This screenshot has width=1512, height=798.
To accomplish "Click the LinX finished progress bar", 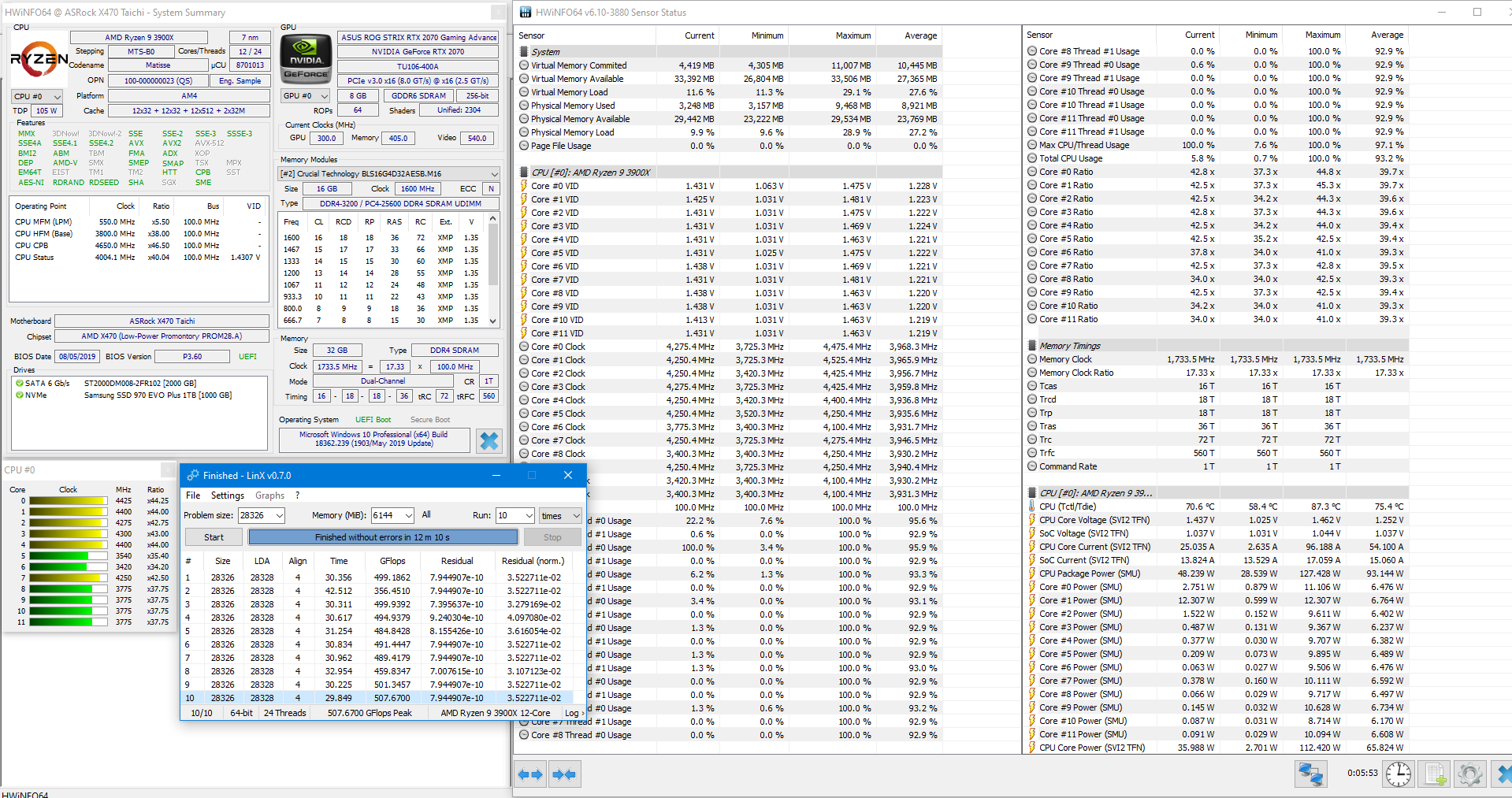I will coord(383,537).
